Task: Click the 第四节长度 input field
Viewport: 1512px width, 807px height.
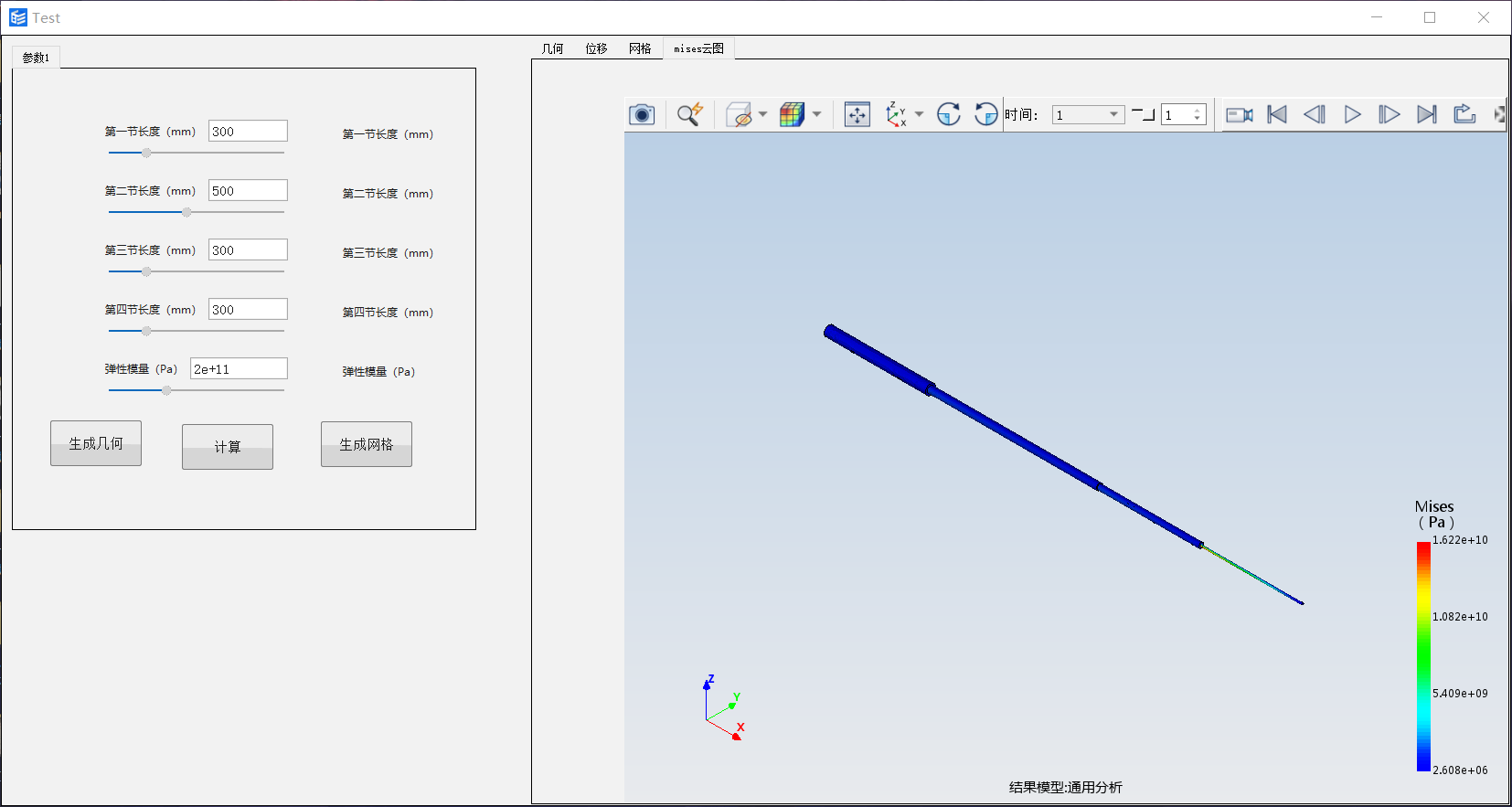Action: pos(248,309)
